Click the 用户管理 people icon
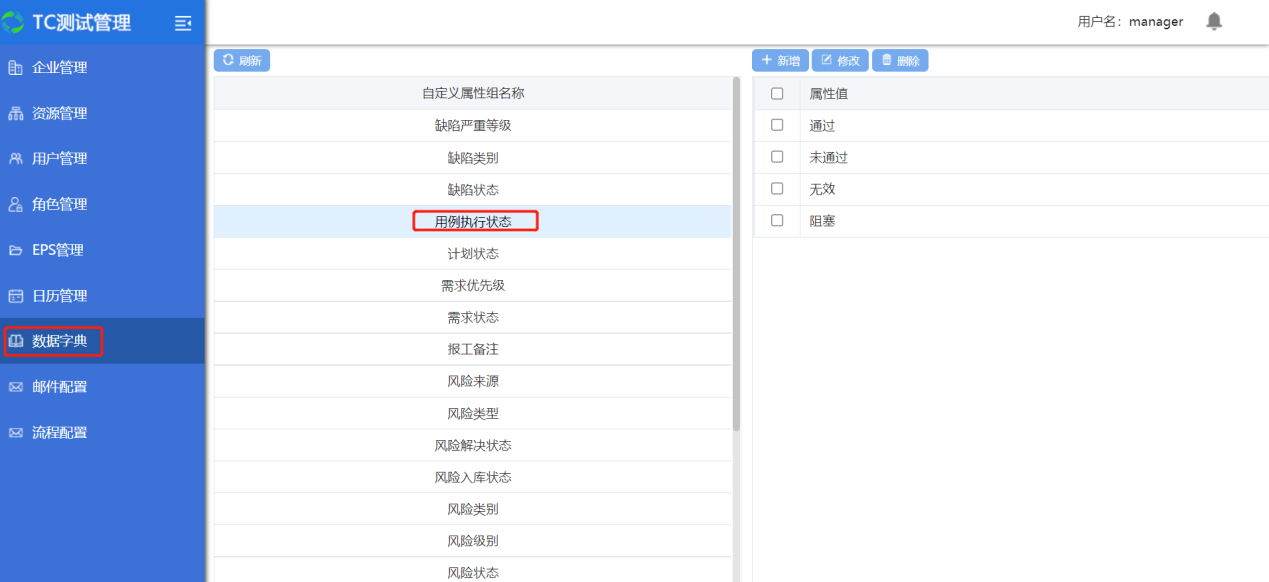The height and width of the screenshot is (582, 1269). coord(15,159)
